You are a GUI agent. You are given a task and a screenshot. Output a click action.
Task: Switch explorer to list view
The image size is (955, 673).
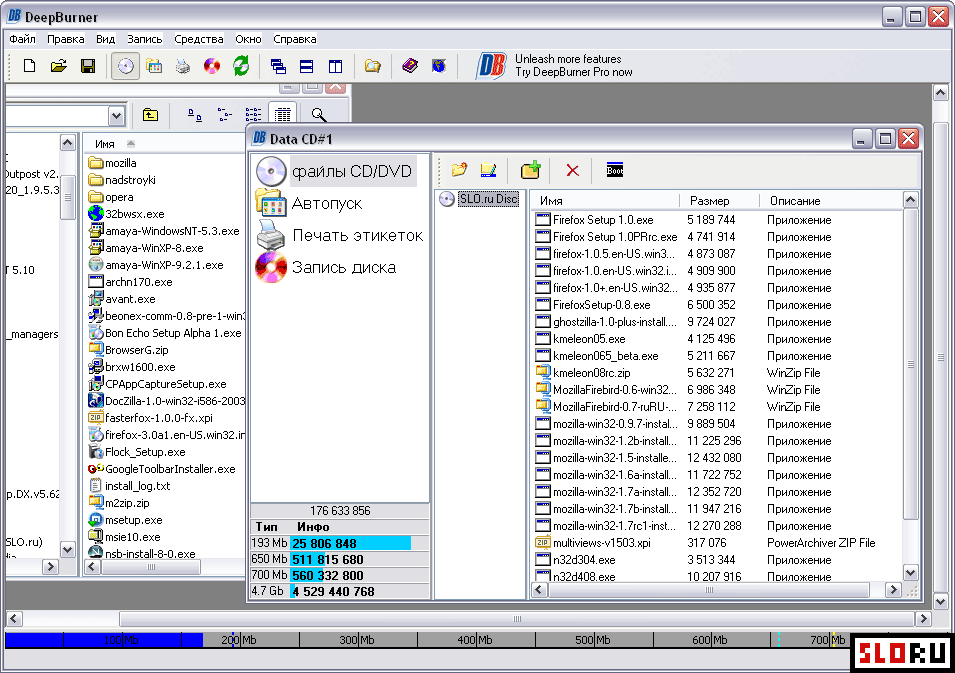253,115
